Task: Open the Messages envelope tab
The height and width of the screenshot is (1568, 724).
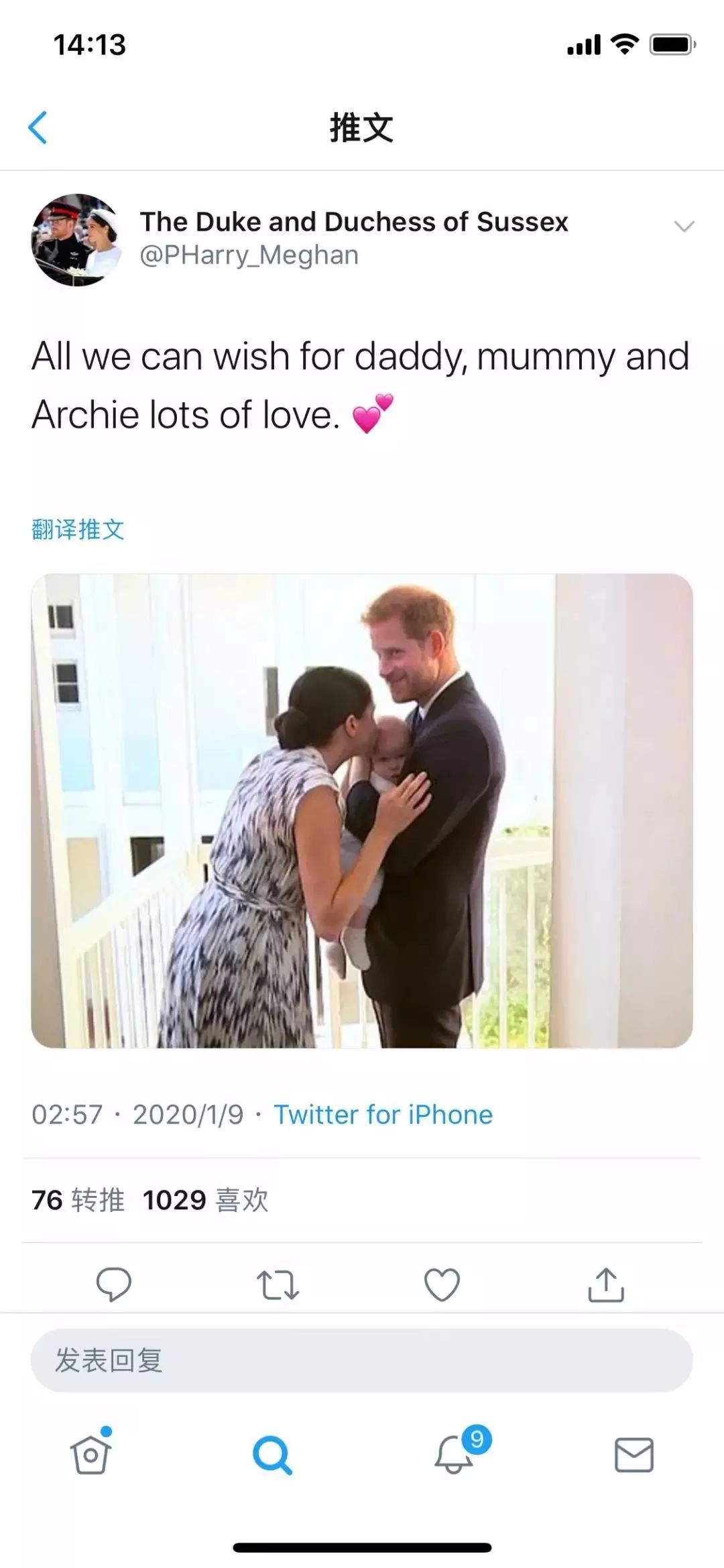Action: click(x=633, y=1455)
